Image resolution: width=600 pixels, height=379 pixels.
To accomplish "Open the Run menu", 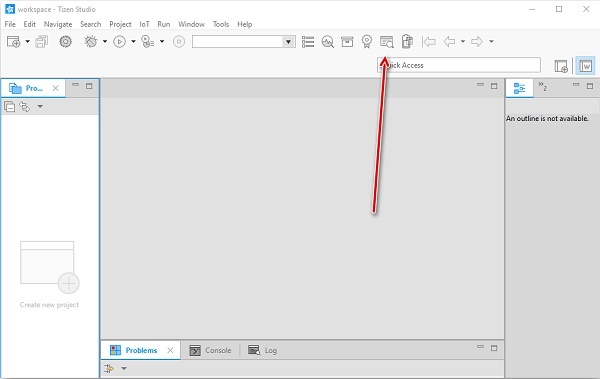I will pos(164,24).
